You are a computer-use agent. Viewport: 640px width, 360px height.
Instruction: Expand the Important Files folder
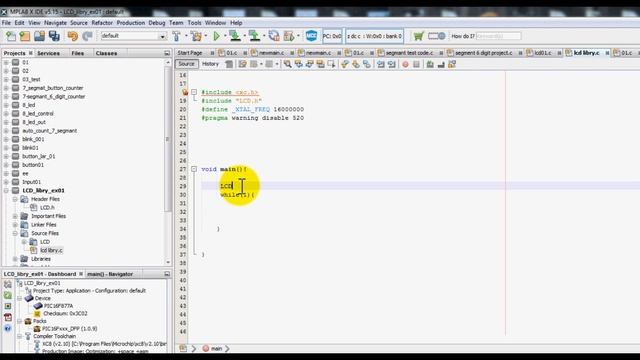pos(15,216)
